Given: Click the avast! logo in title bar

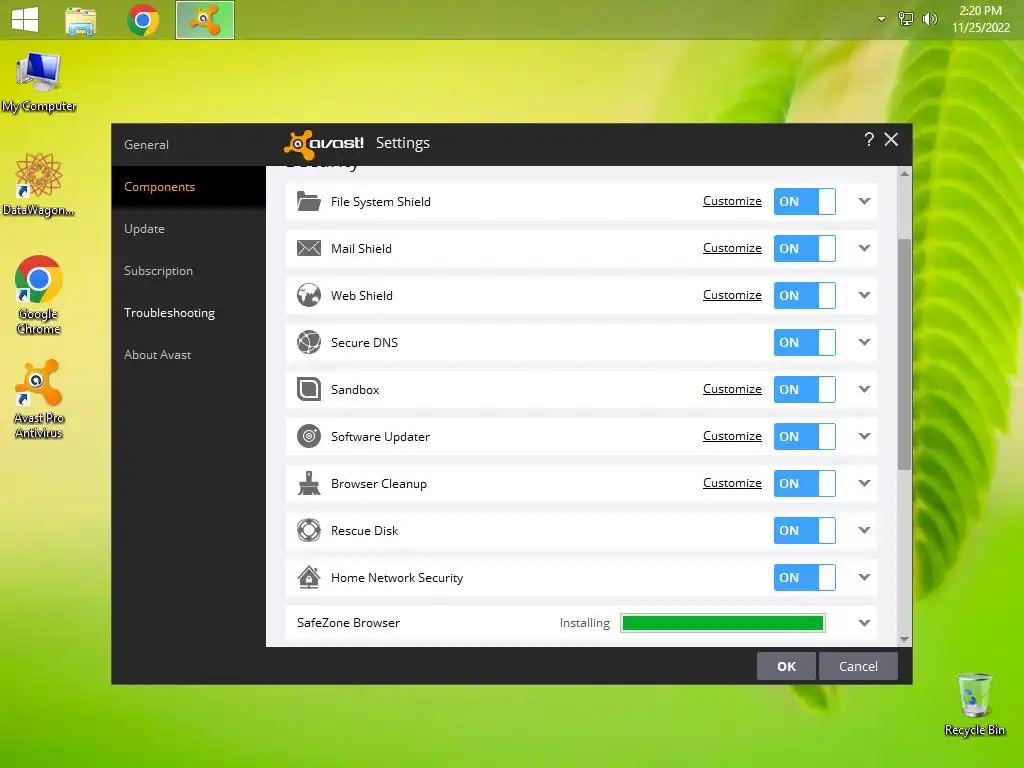Looking at the screenshot, I should [324, 143].
